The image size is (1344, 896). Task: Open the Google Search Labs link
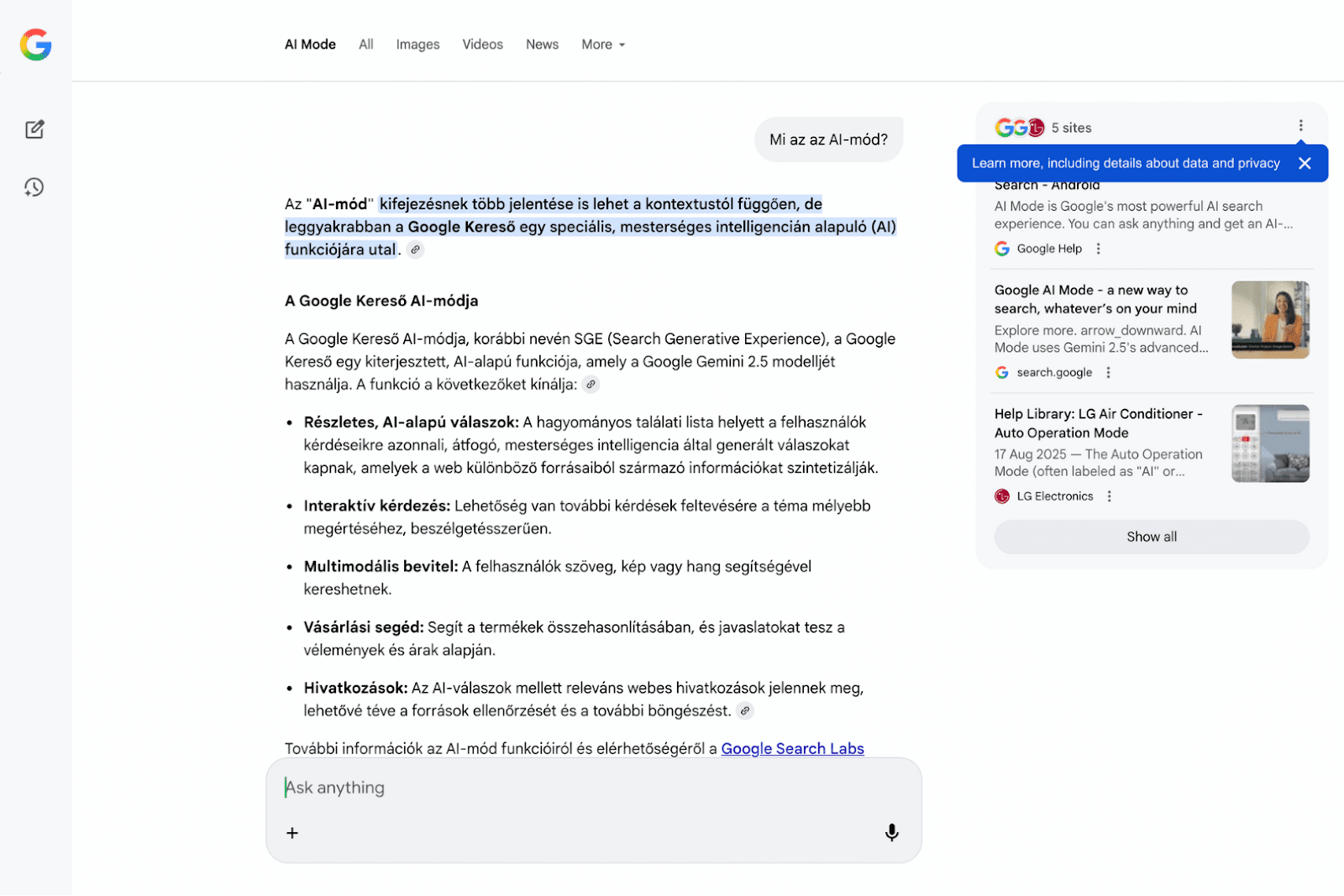coord(791,748)
